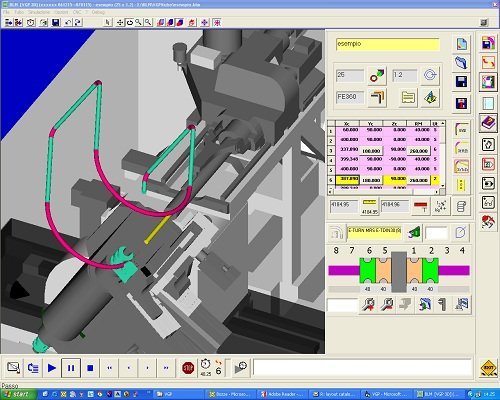Select row 3 header in coordinates table
500x400 pixels.
coord(331,151)
